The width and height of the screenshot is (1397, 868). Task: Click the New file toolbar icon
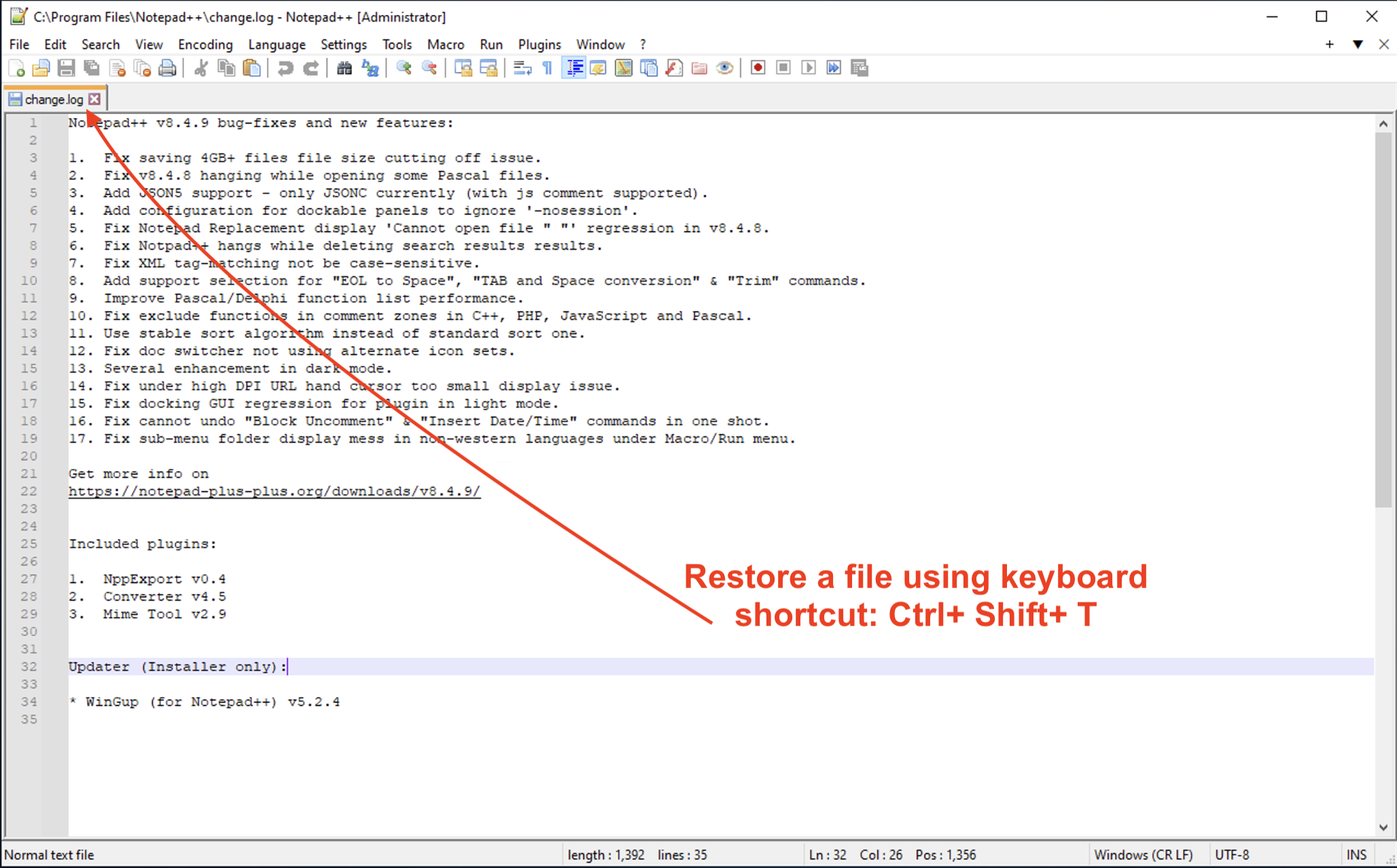(16, 68)
